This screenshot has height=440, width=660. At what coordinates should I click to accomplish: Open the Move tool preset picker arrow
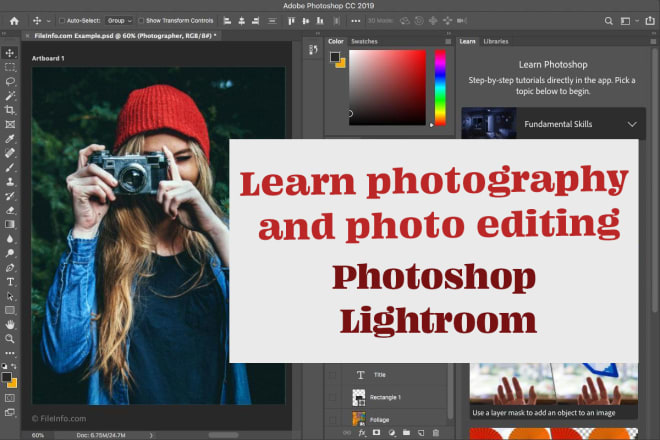(x=49, y=21)
